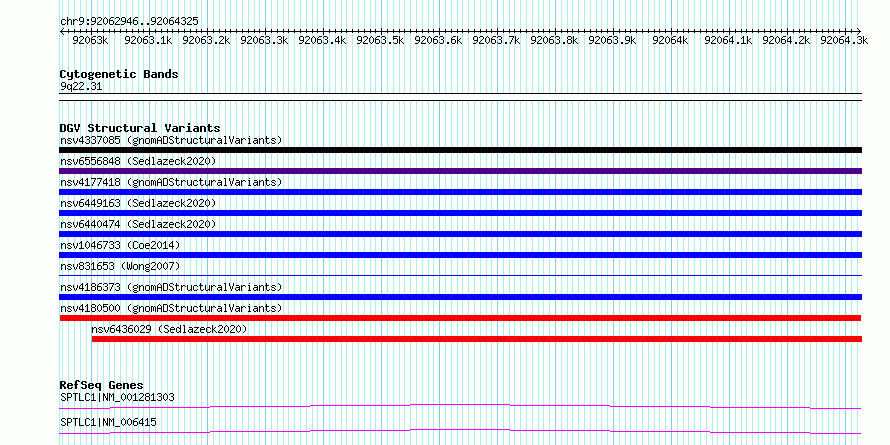890x445 pixels.
Task: Open transcript label SPTLC1|NM_001281303
Action: (x=117, y=397)
